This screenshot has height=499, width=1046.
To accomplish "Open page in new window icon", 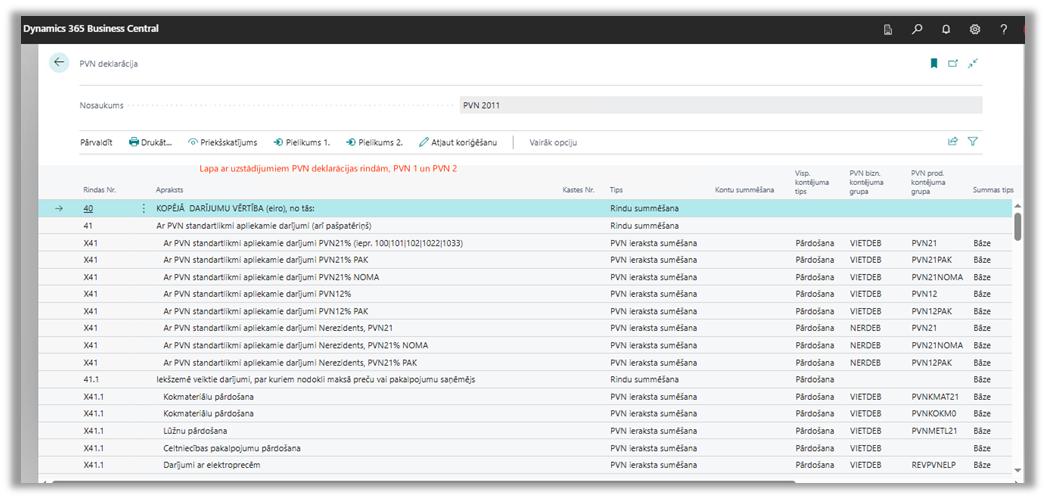I will [x=953, y=63].
